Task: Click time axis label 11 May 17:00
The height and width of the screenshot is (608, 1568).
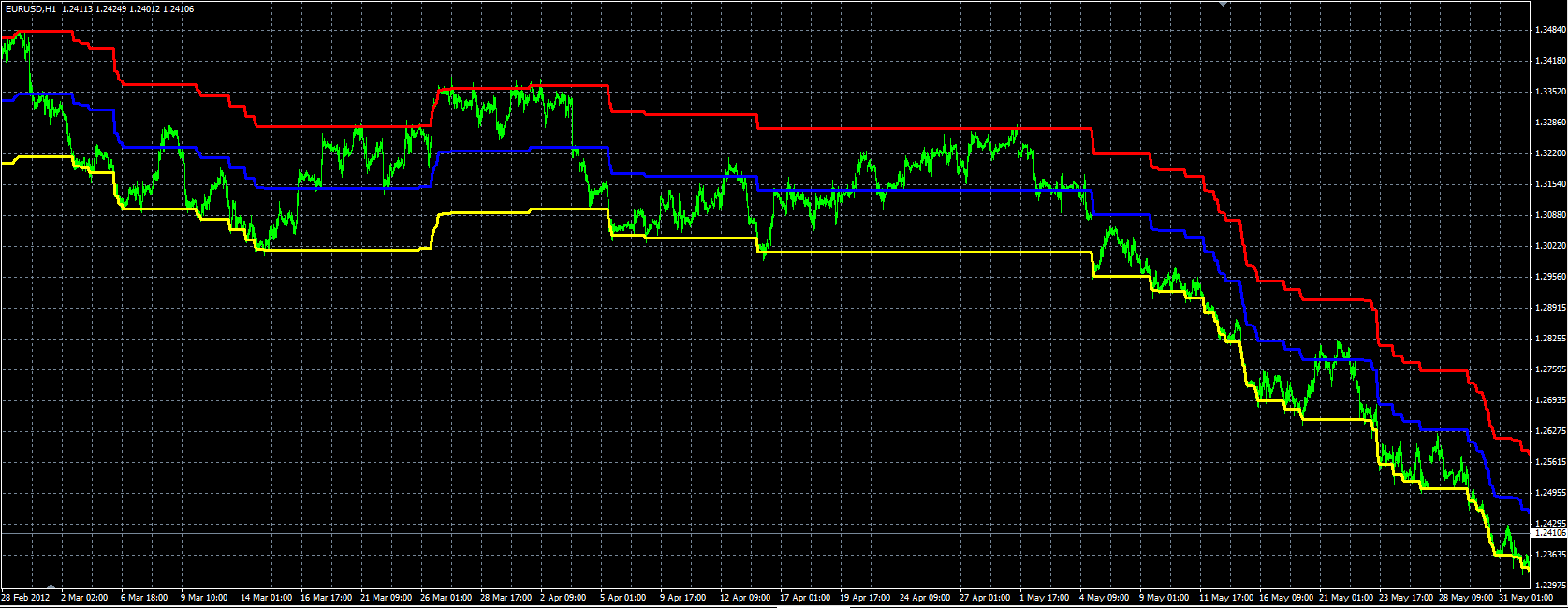Action: coord(1226,598)
